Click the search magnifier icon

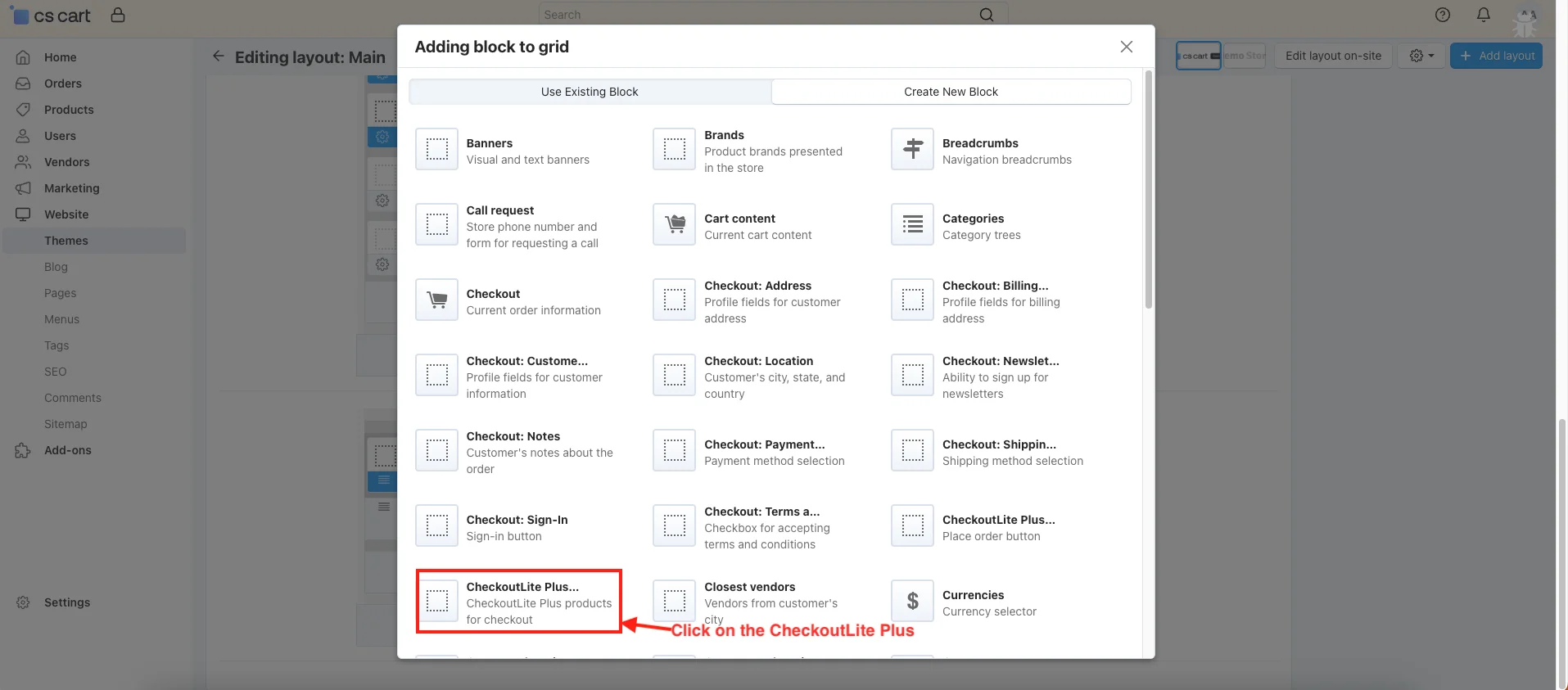tap(987, 15)
